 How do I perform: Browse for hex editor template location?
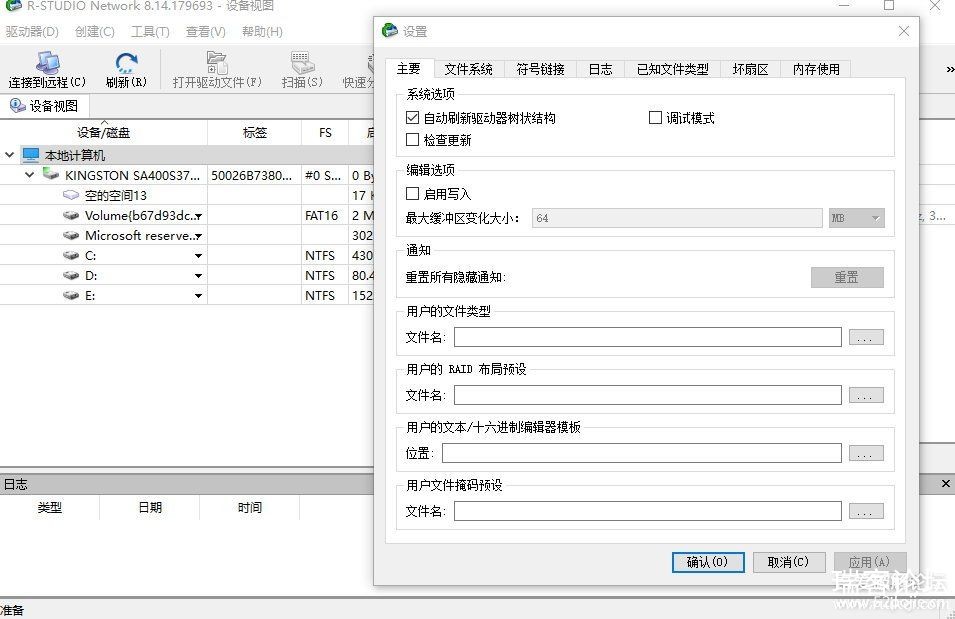click(866, 453)
